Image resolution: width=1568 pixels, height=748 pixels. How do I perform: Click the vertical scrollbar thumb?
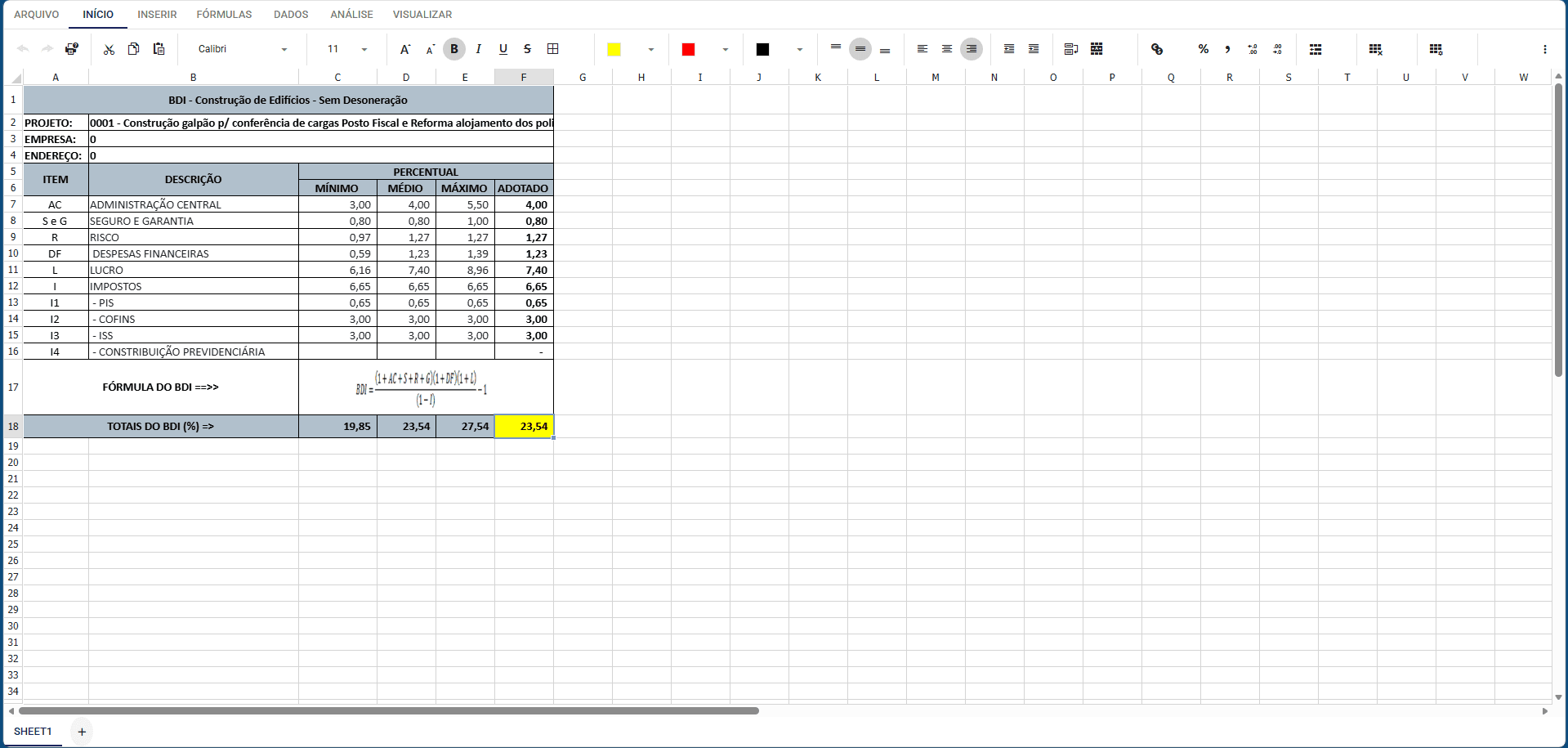1558,230
